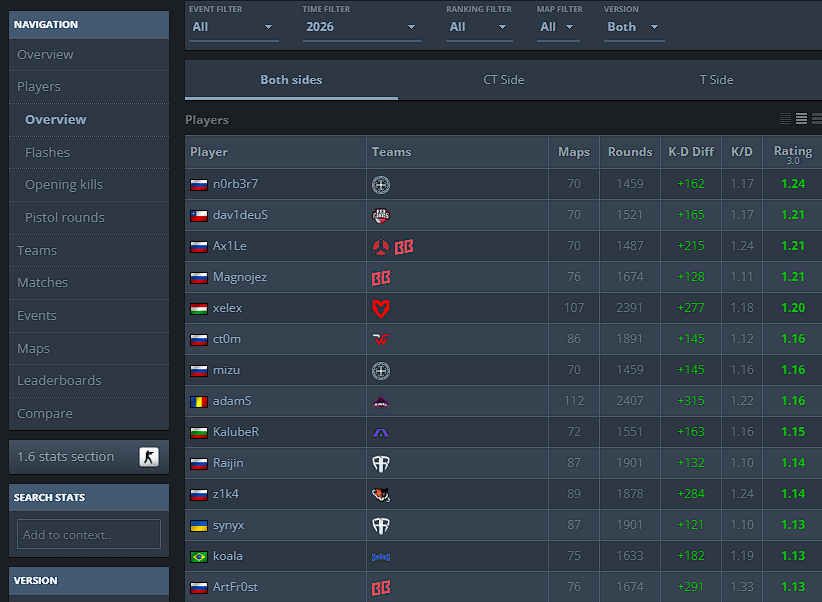The height and width of the screenshot is (602, 822).
Task: Click the MOUZ team logo beside xelex
Action: coord(381,308)
